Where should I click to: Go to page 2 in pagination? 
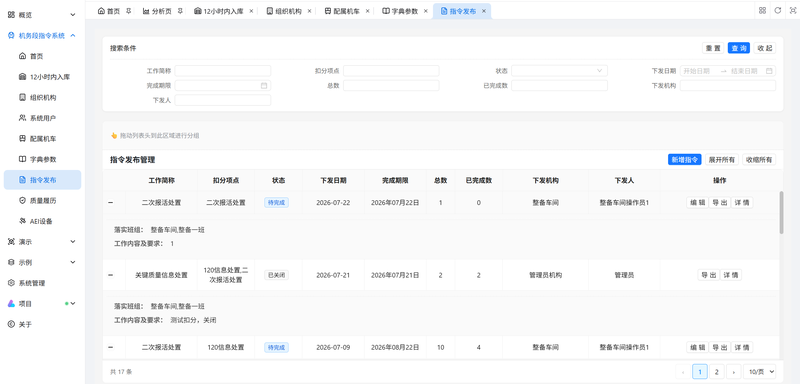716,372
